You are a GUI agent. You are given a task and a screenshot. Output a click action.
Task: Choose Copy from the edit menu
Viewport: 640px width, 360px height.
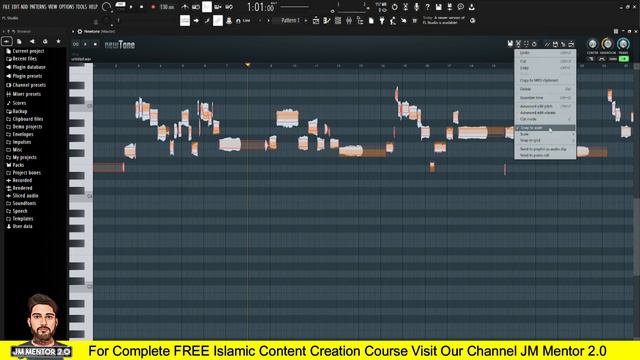pos(545,68)
